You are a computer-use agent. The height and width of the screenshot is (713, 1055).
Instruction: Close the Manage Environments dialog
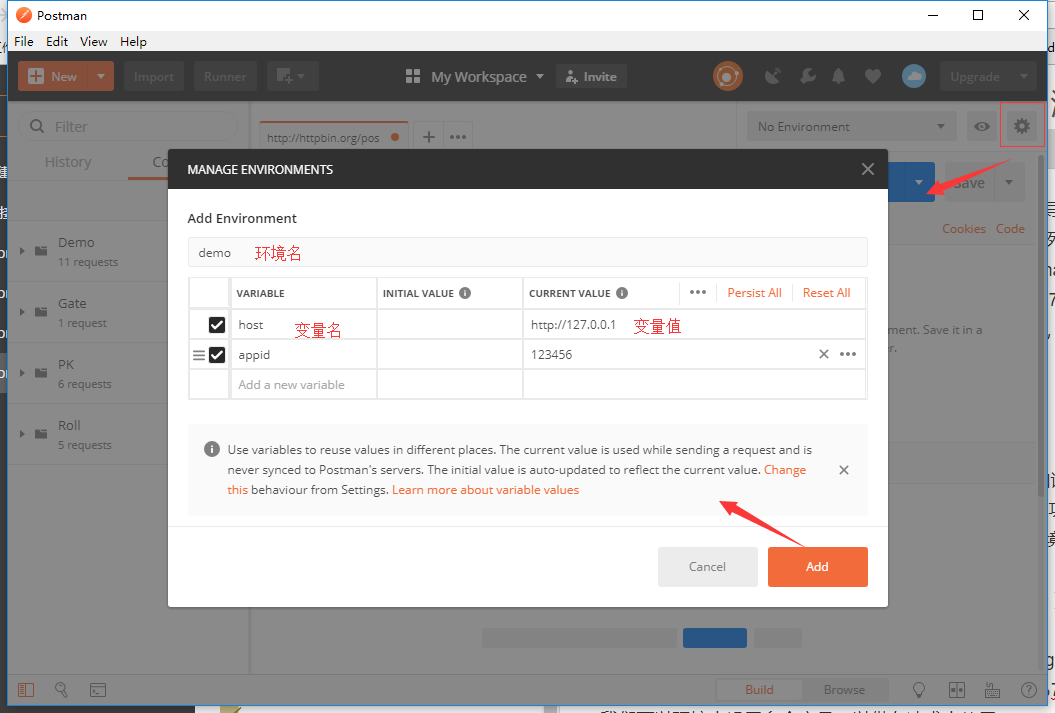coord(867,170)
